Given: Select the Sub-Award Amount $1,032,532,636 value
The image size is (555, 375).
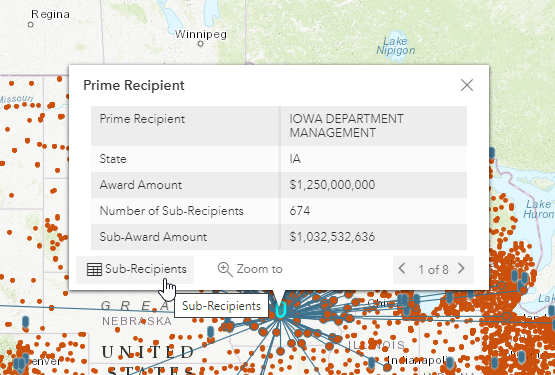Looking at the screenshot, I should (332, 237).
